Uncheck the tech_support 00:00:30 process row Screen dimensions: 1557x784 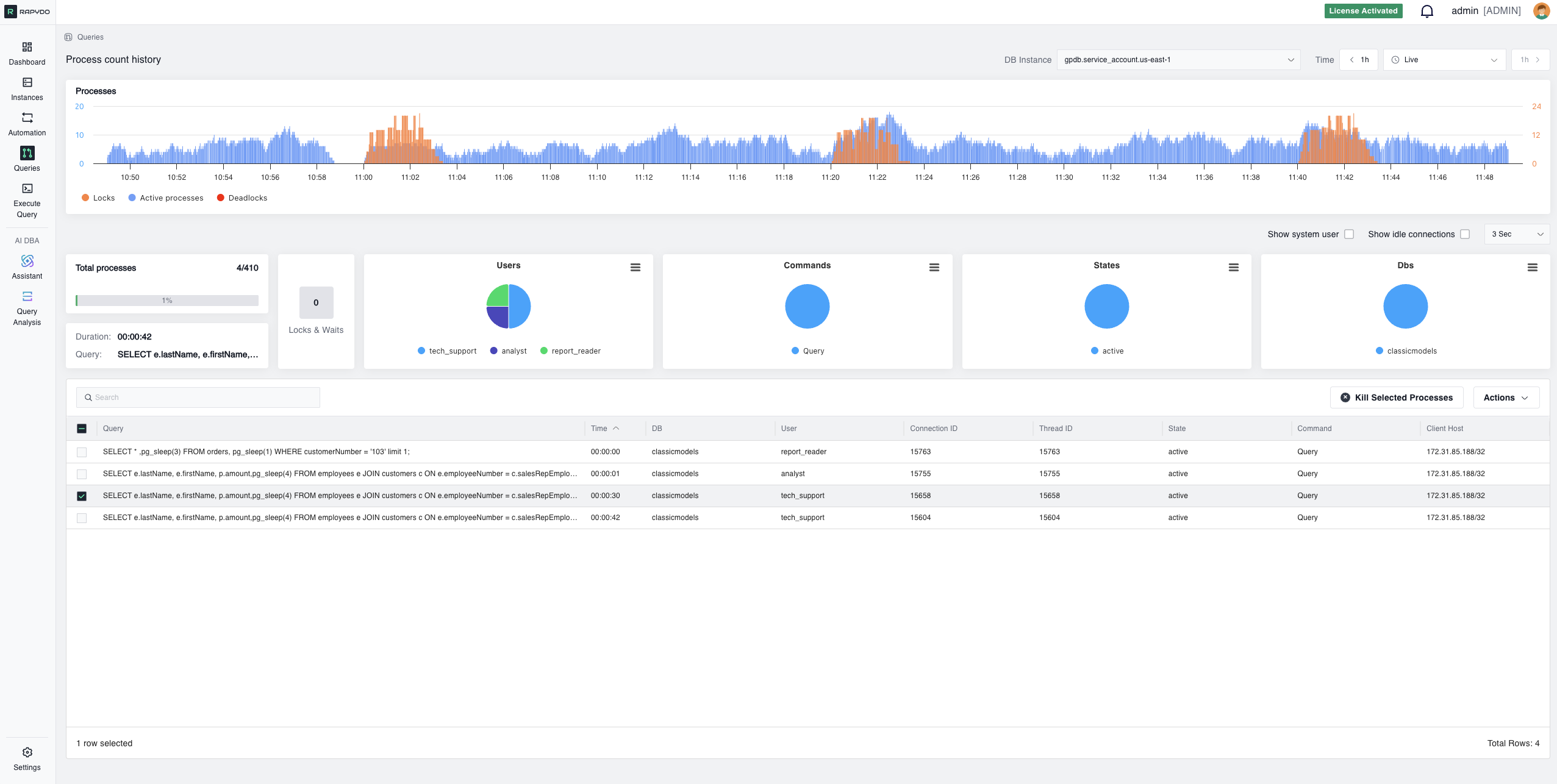[x=82, y=496]
